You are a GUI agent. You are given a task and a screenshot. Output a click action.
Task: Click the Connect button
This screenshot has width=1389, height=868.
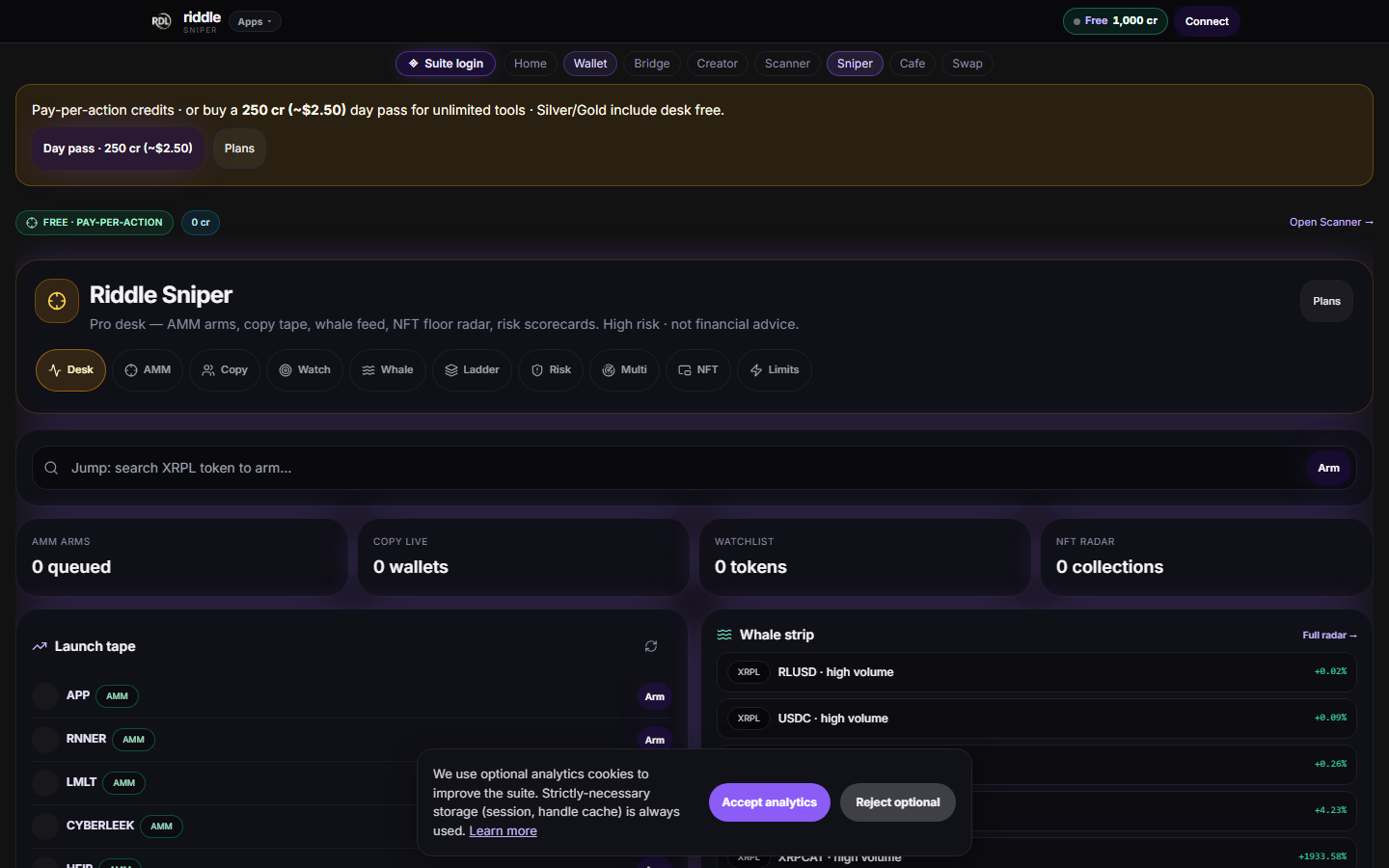1207,21
